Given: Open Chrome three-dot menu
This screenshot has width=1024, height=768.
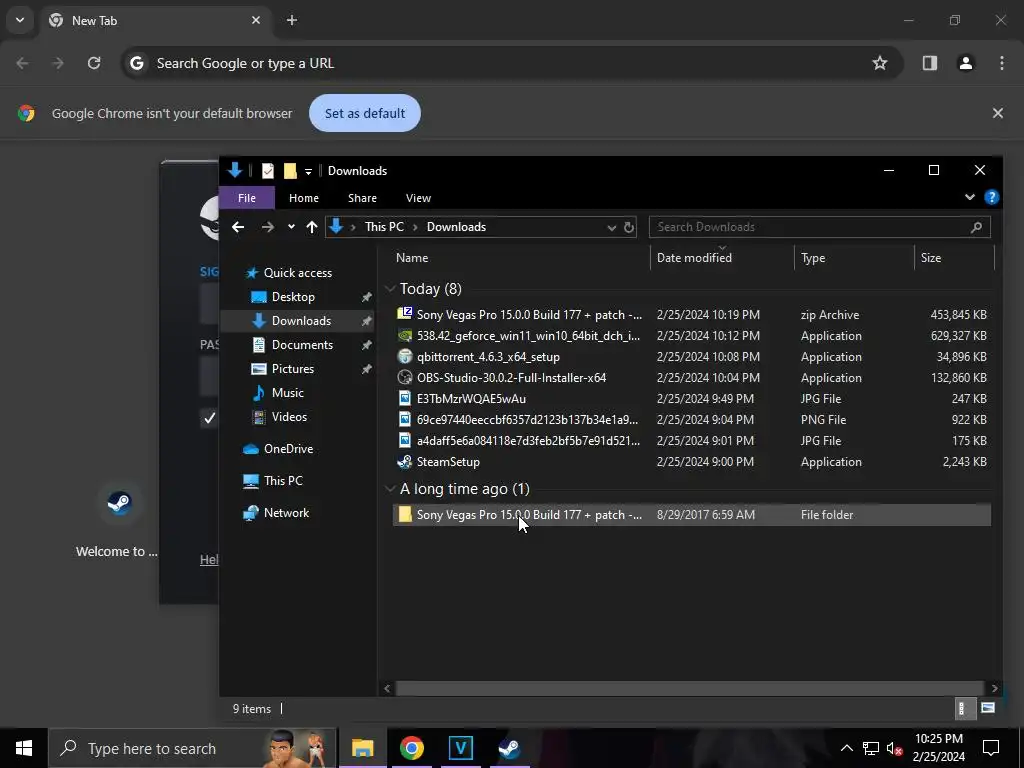Looking at the screenshot, I should [x=1002, y=63].
